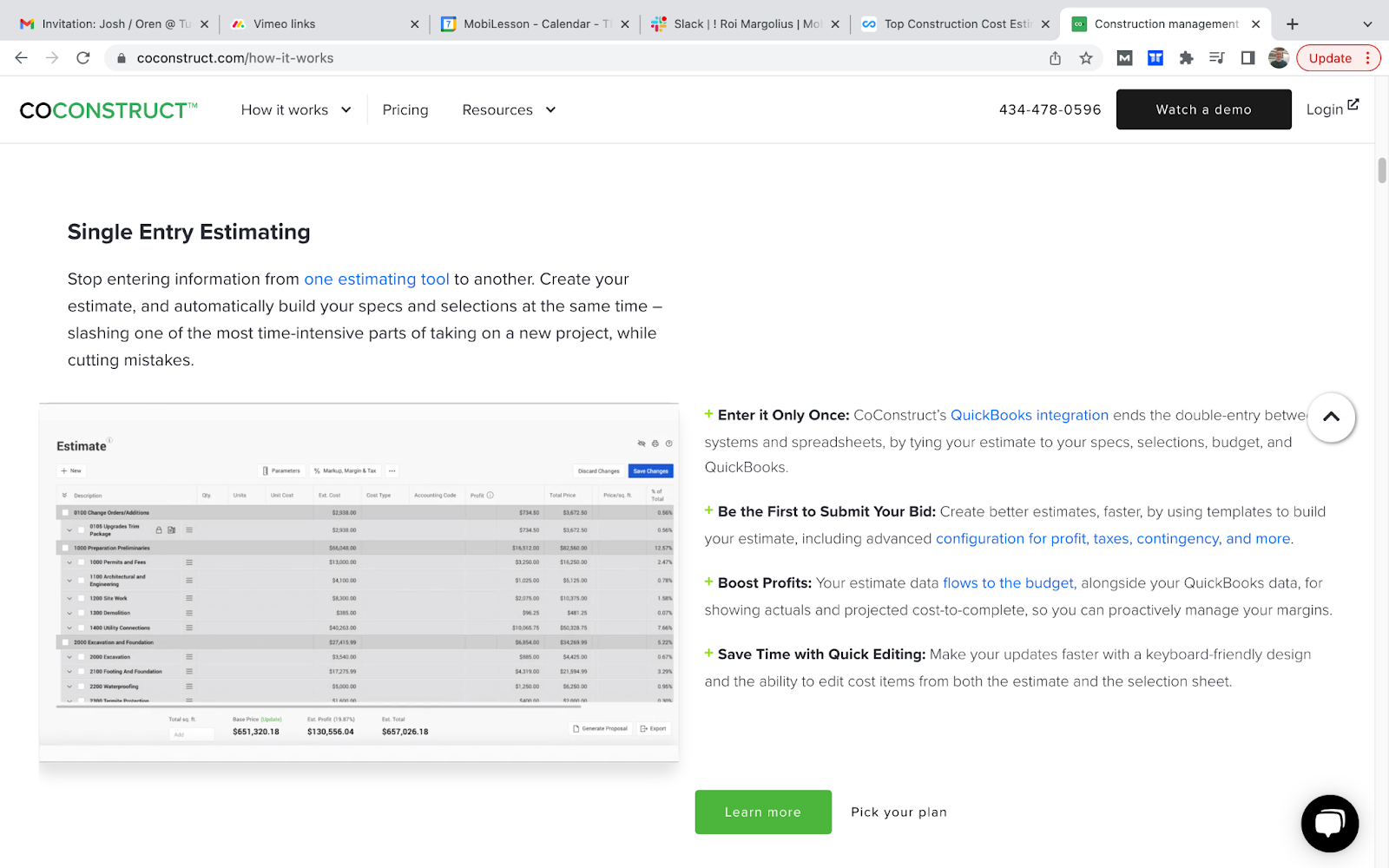This screenshot has width=1389, height=868.
Task: Click Watch a demo button
Action: click(1203, 109)
